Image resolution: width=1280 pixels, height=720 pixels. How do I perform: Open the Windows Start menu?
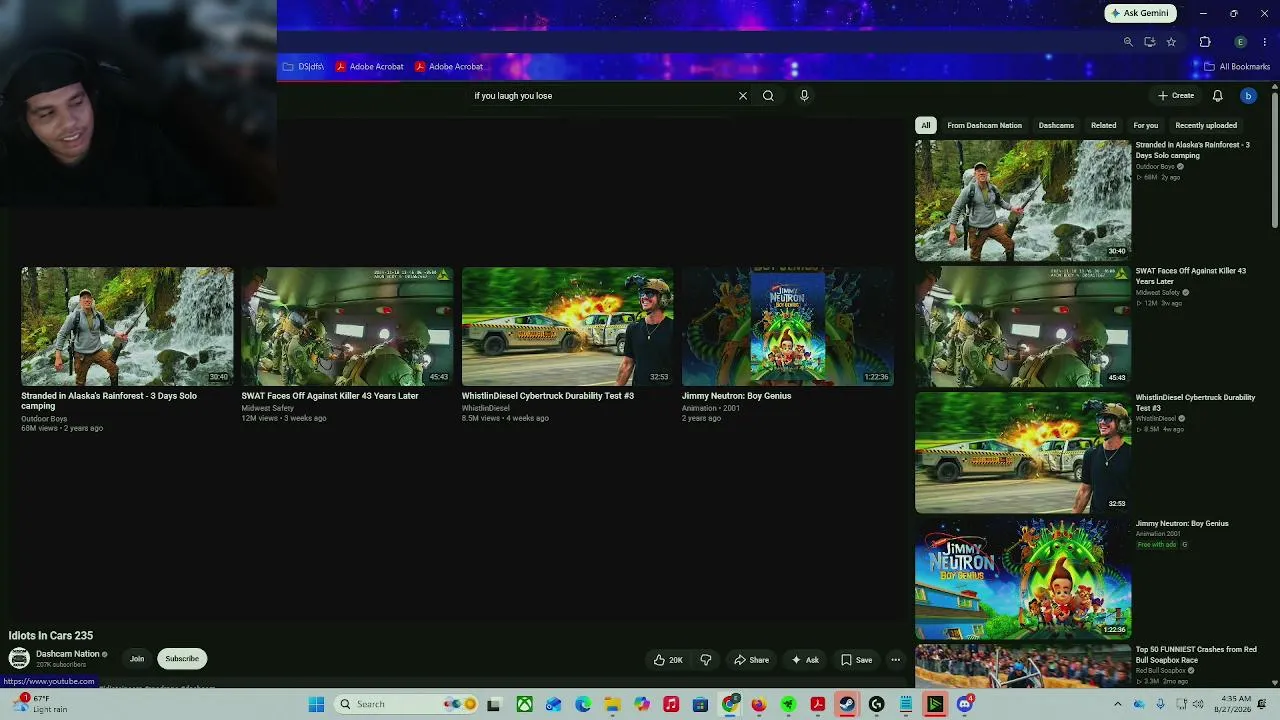click(316, 705)
